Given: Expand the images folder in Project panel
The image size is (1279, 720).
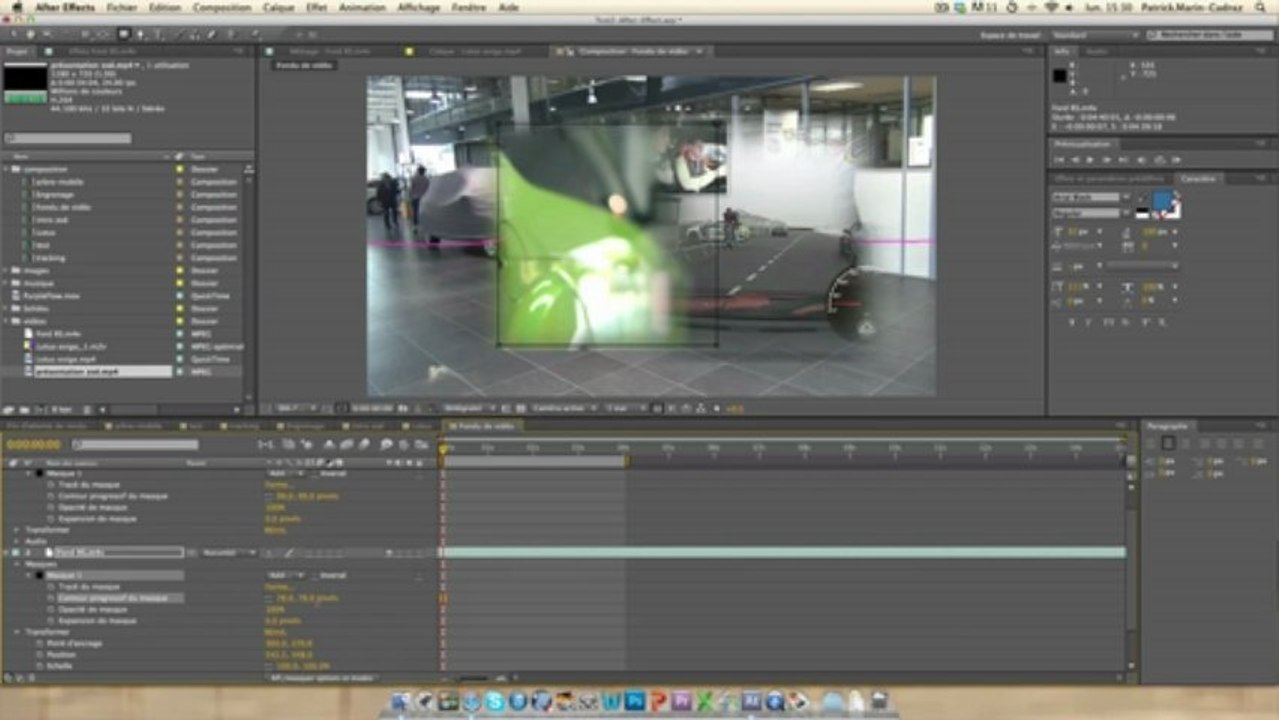Looking at the screenshot, I should (x=6, y=270).
